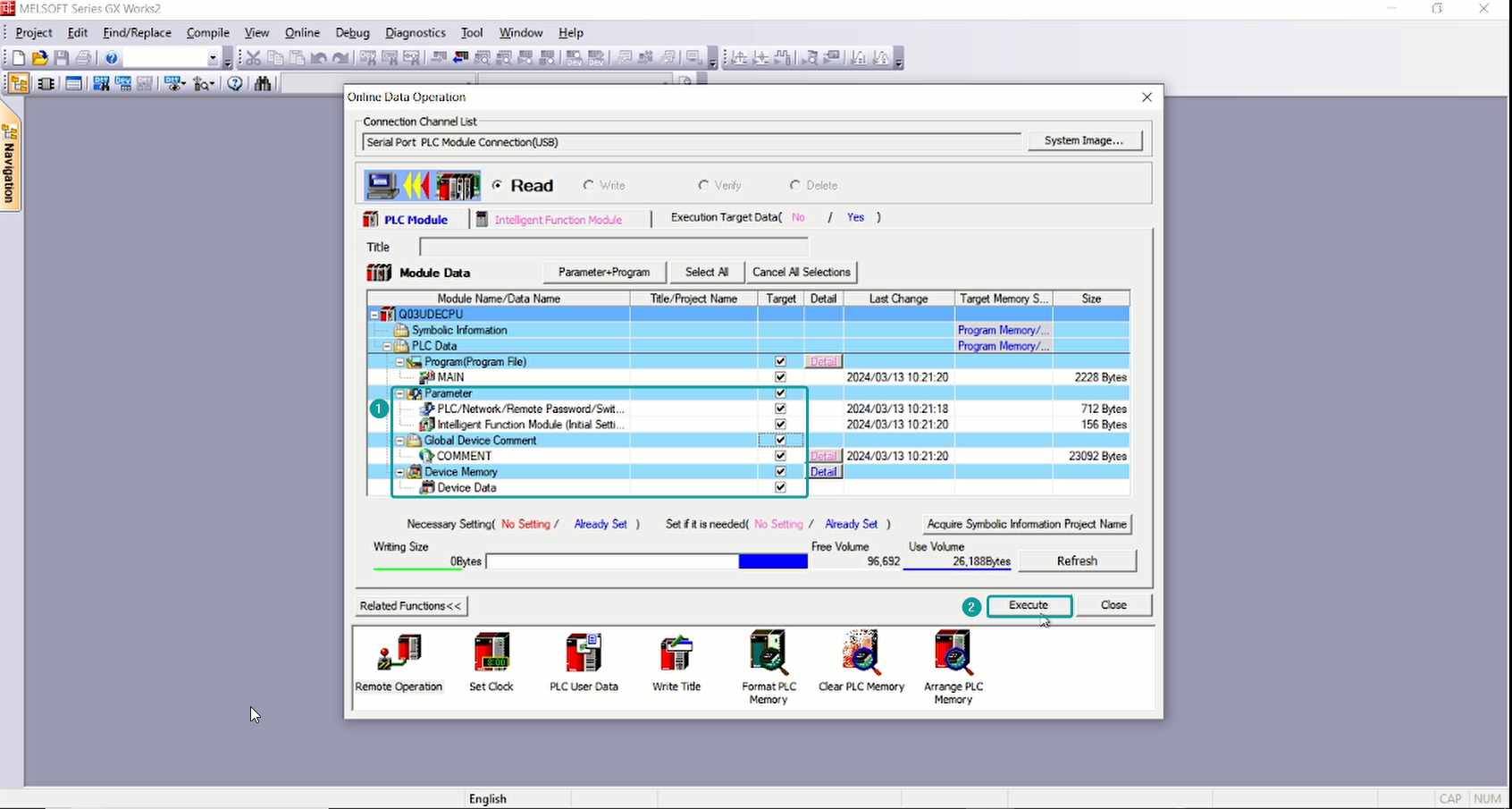Click the Write Title icon

(676, 653)
